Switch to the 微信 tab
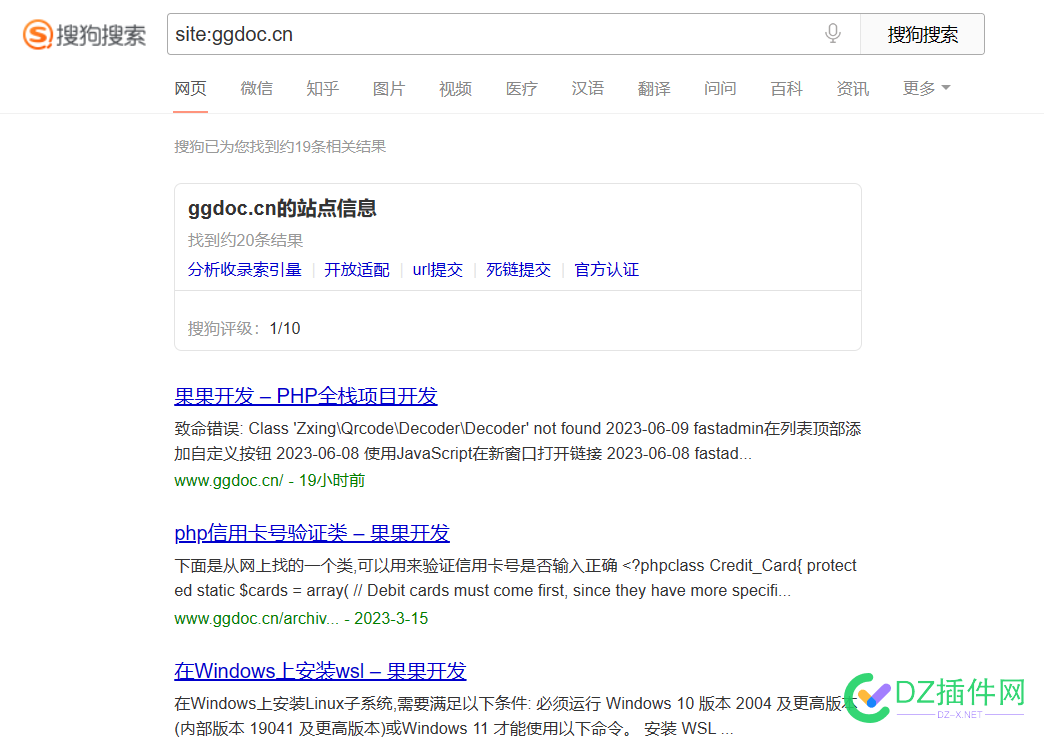Viewport: 1044px width, 738px height. (x=256, y=89)
